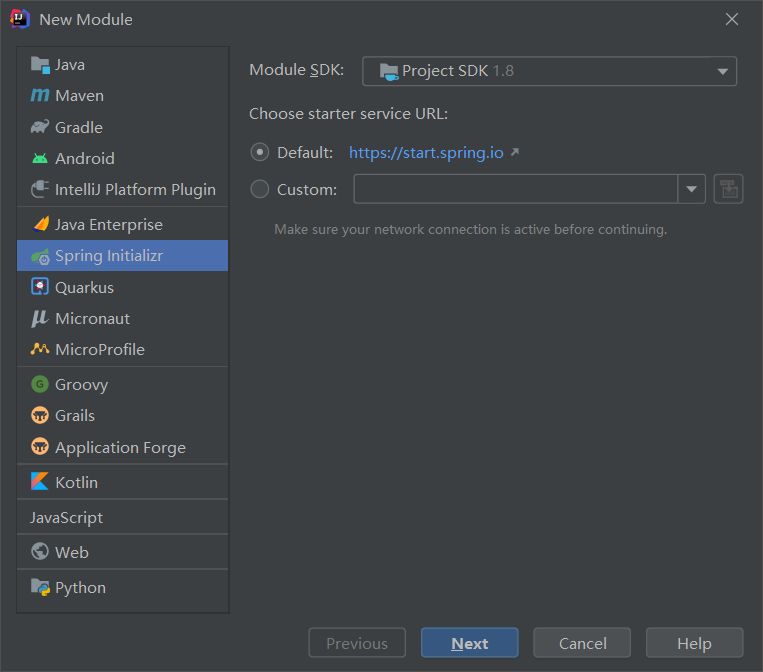Select Quarkus in the list
The height and width of the screenshot is (672, 763).
click(x=123, y=287)
